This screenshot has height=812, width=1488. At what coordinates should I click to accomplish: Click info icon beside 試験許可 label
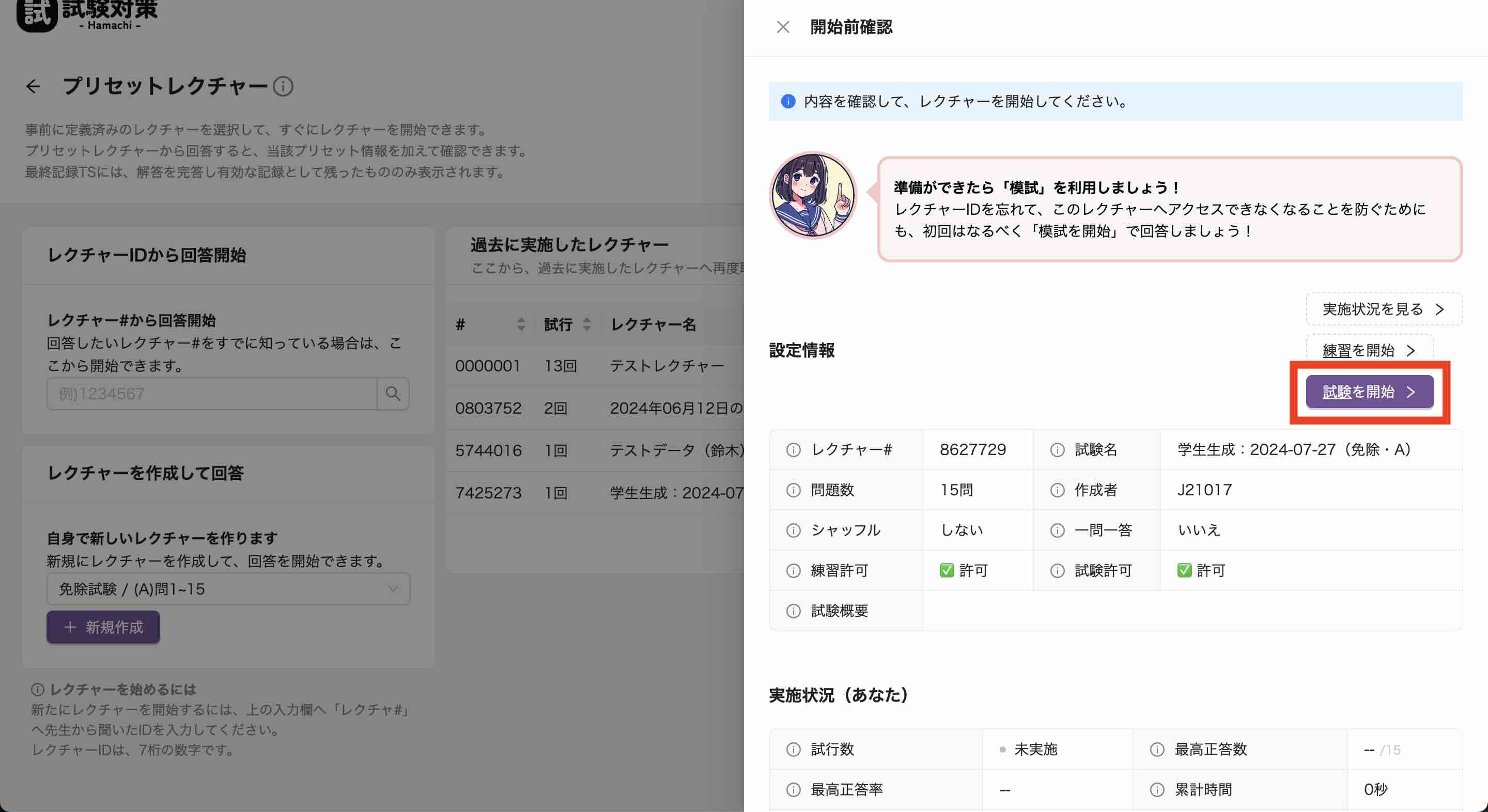click(x=1057, y=571)
